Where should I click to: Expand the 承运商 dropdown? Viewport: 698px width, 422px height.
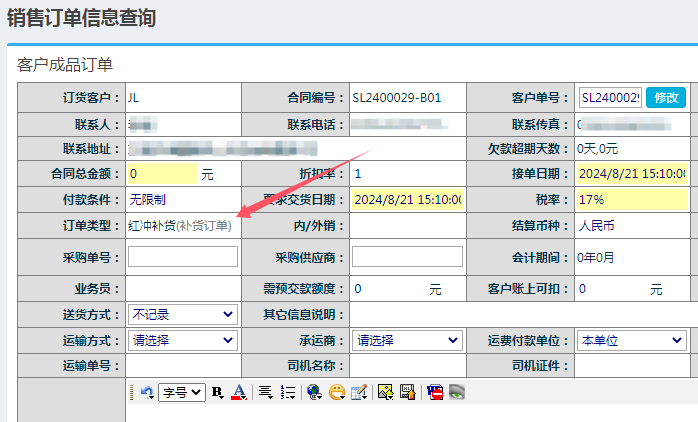[407, 340]
